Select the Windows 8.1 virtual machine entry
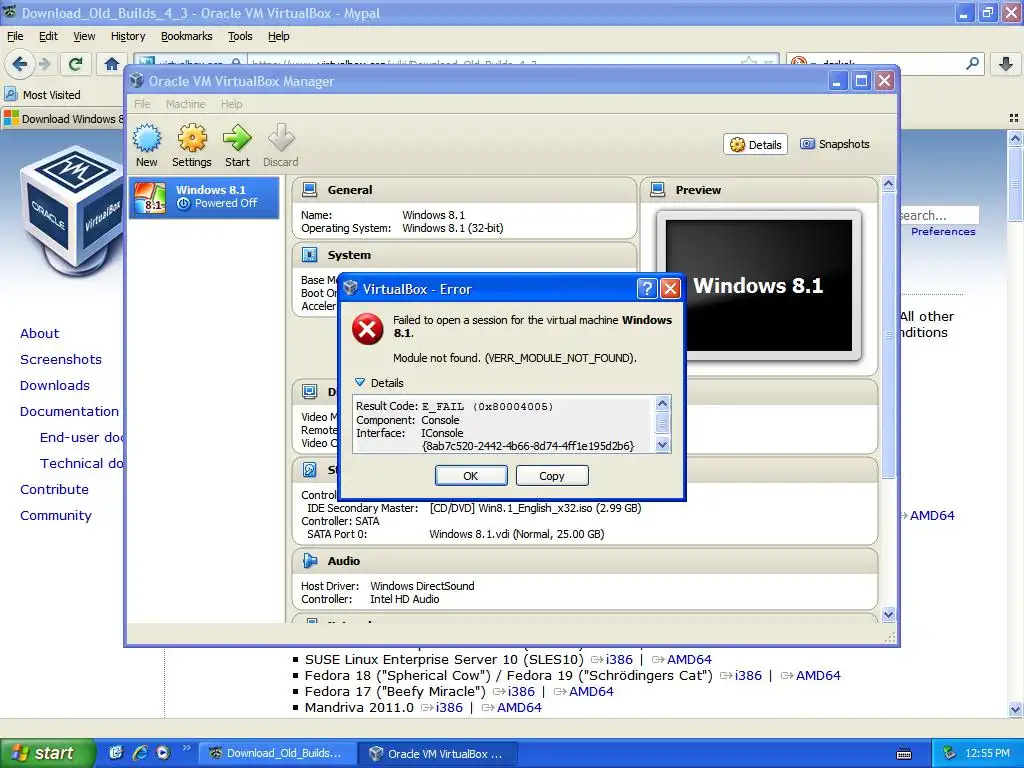The height and width of the screenshot is (768, 1024). 204,197
